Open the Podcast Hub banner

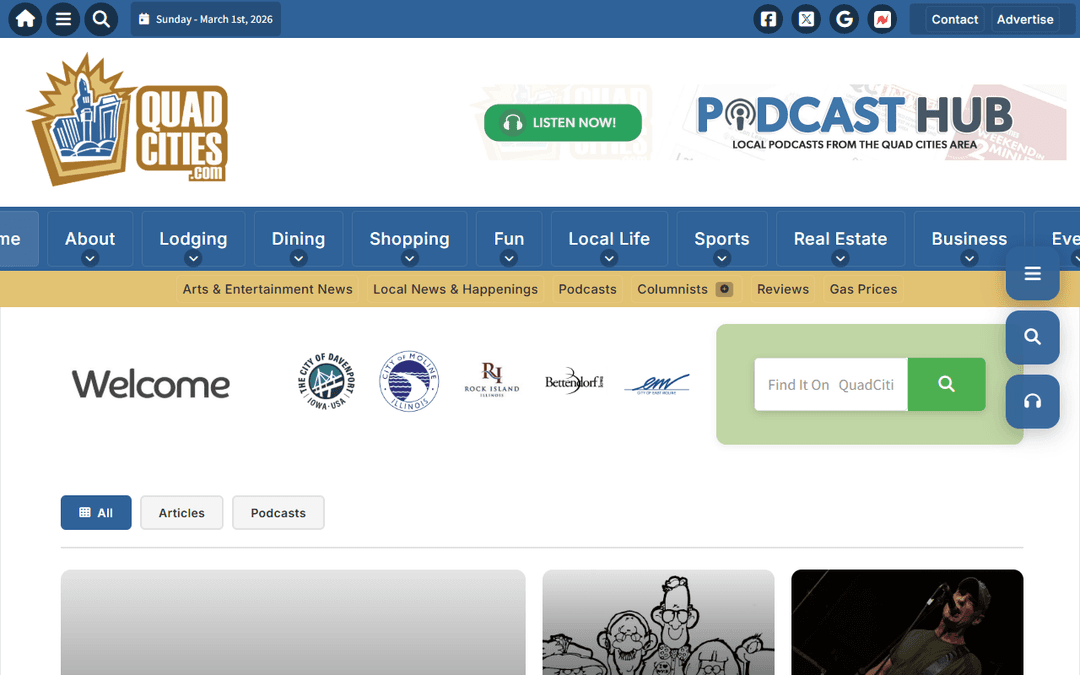click(x=854, y=123)
